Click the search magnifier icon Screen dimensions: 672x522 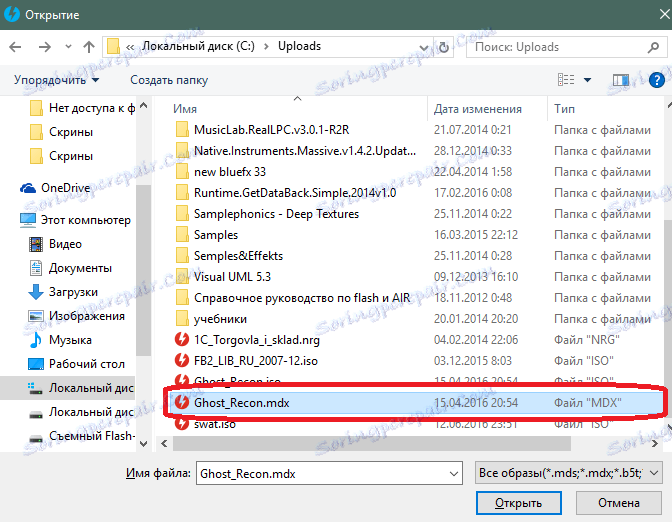pyautogui.click(x=653, y=47)
